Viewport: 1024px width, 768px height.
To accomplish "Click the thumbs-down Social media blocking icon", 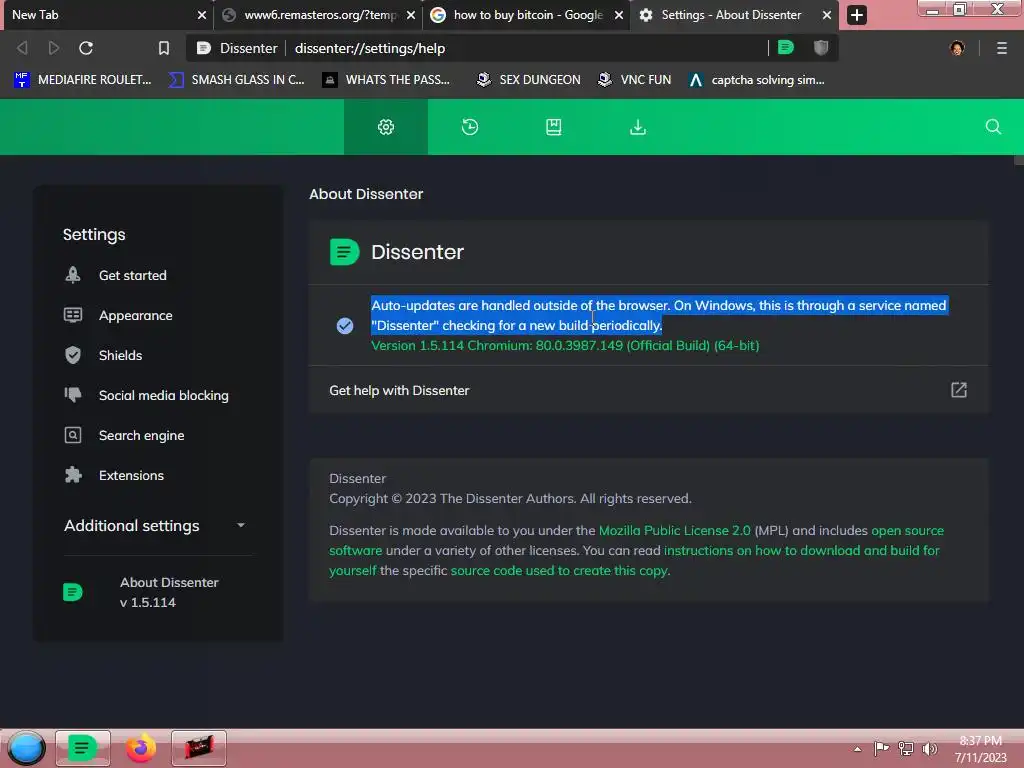I will click(72, 394).
